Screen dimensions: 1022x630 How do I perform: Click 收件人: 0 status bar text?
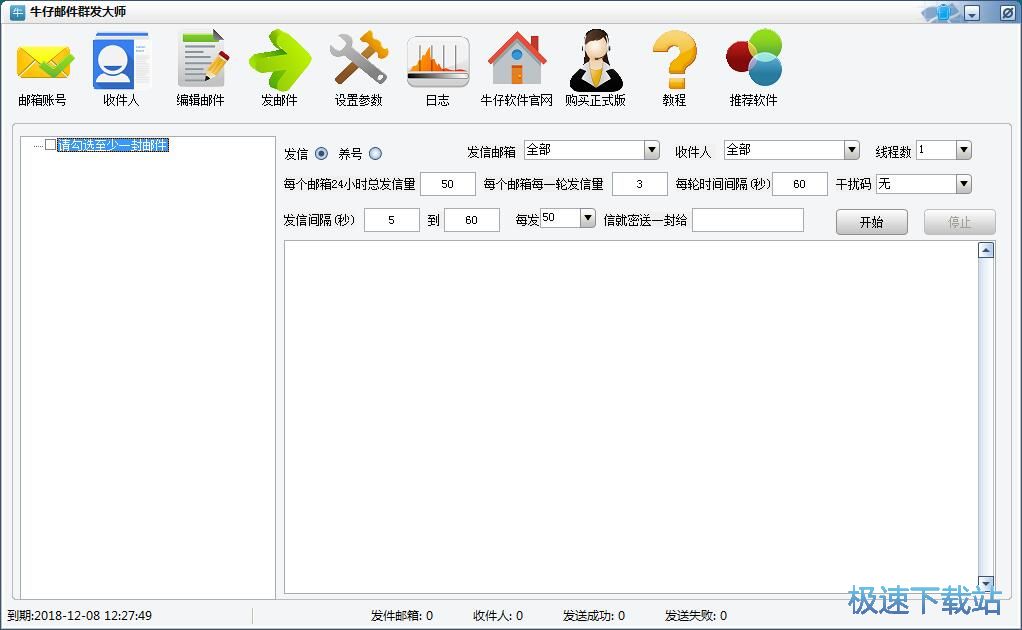498,616
